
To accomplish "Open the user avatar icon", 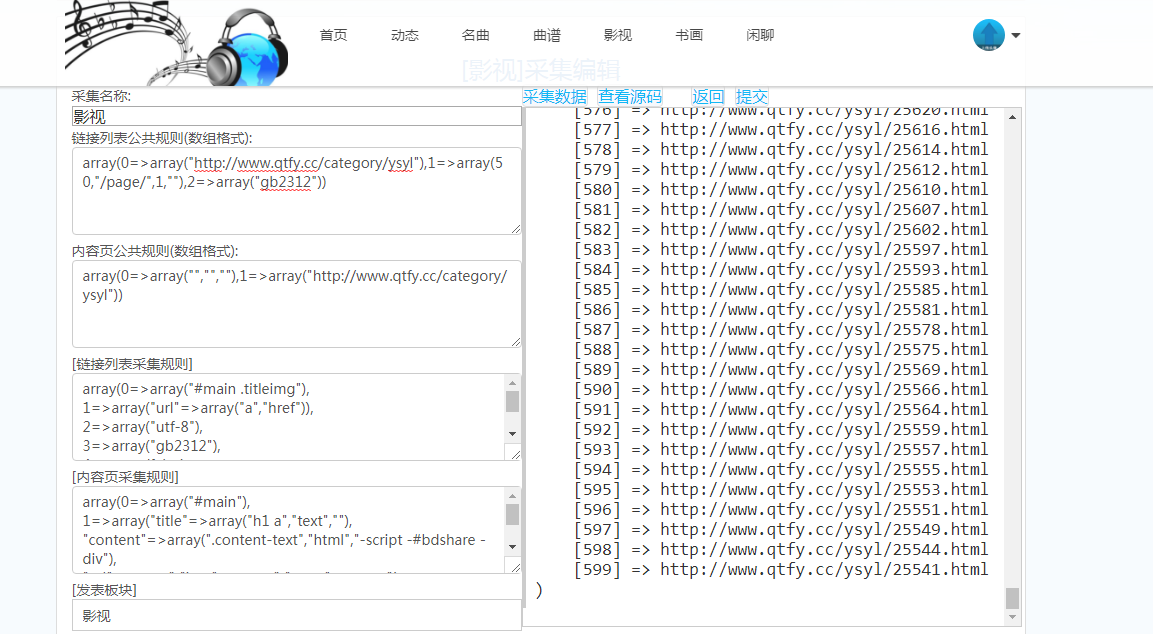I will 988,35.
